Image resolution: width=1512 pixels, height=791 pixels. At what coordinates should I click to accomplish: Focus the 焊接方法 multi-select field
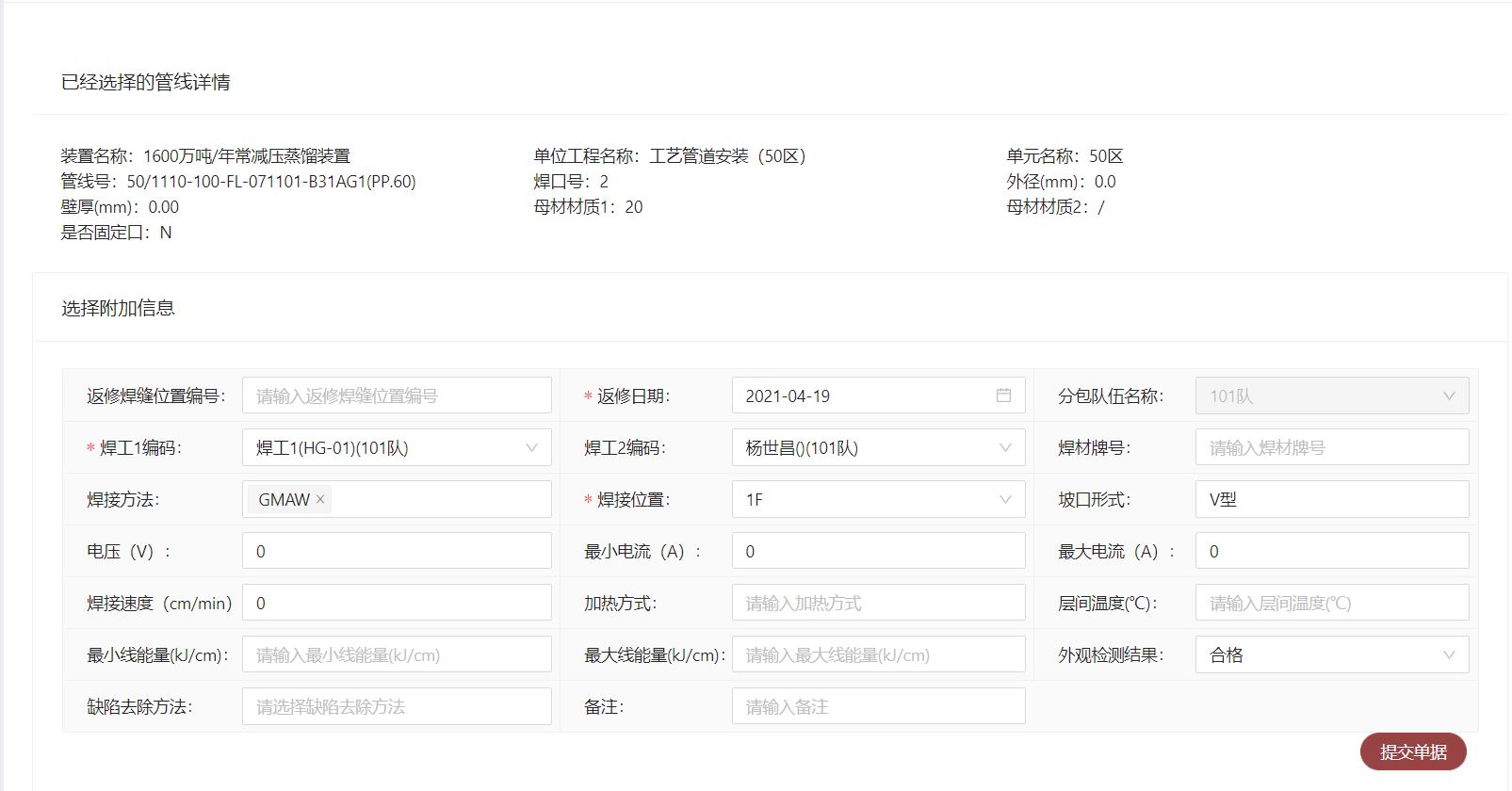click(x=397, y=499)
